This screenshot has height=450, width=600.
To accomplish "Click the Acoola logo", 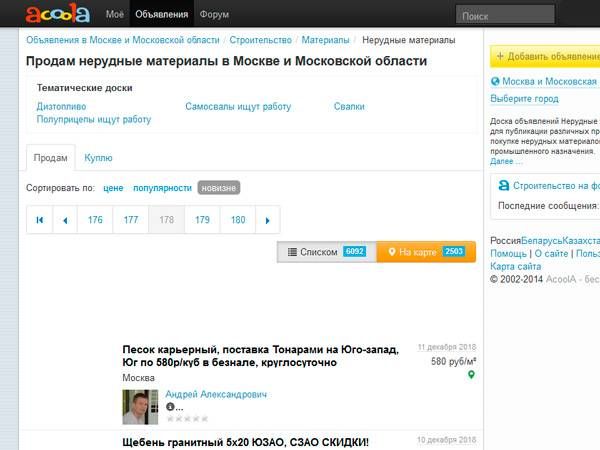I will (57, 14).
